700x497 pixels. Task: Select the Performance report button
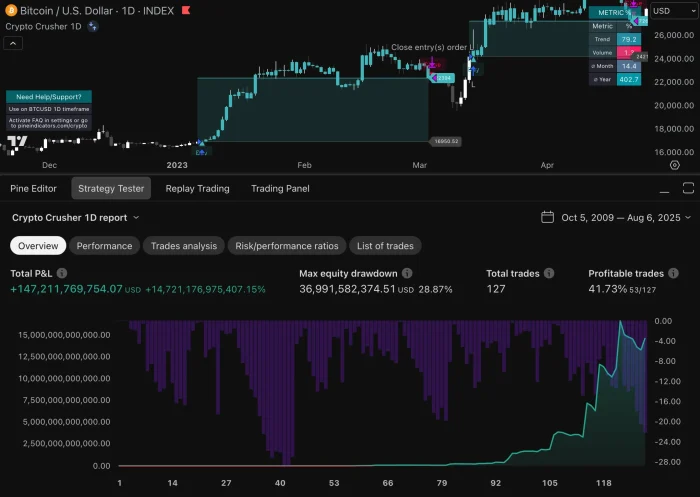tap(104, 245)
